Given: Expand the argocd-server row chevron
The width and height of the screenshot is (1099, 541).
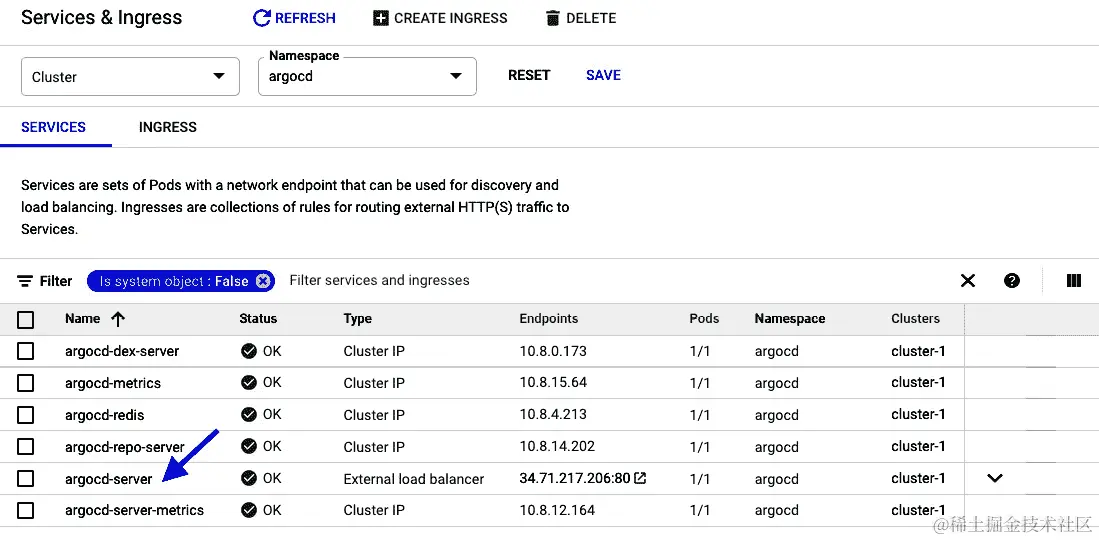Looking at the screenshot, I should [x=995, y=479].
